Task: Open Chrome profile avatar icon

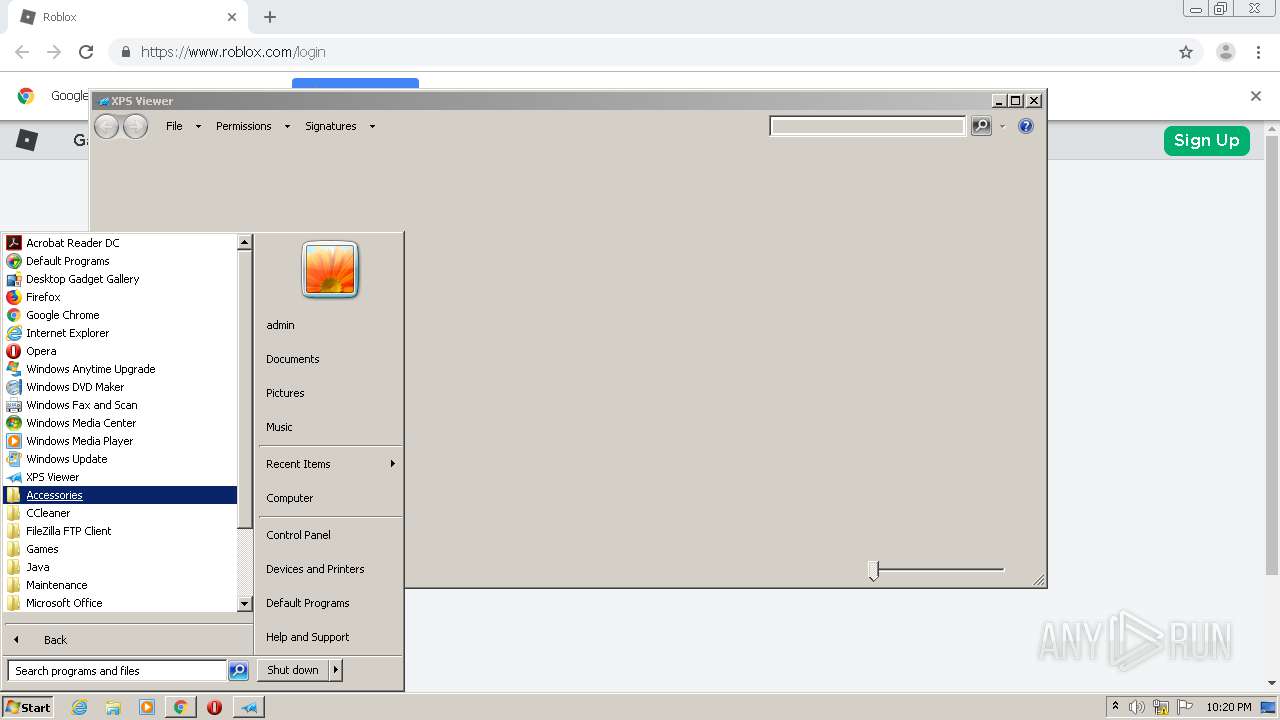Action: pos(1225,52)
